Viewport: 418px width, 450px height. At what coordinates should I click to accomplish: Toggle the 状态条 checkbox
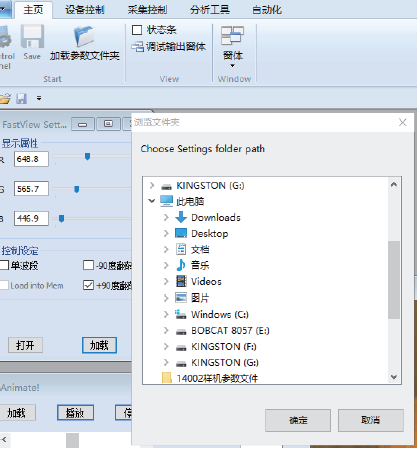click(x=137, y=30)
